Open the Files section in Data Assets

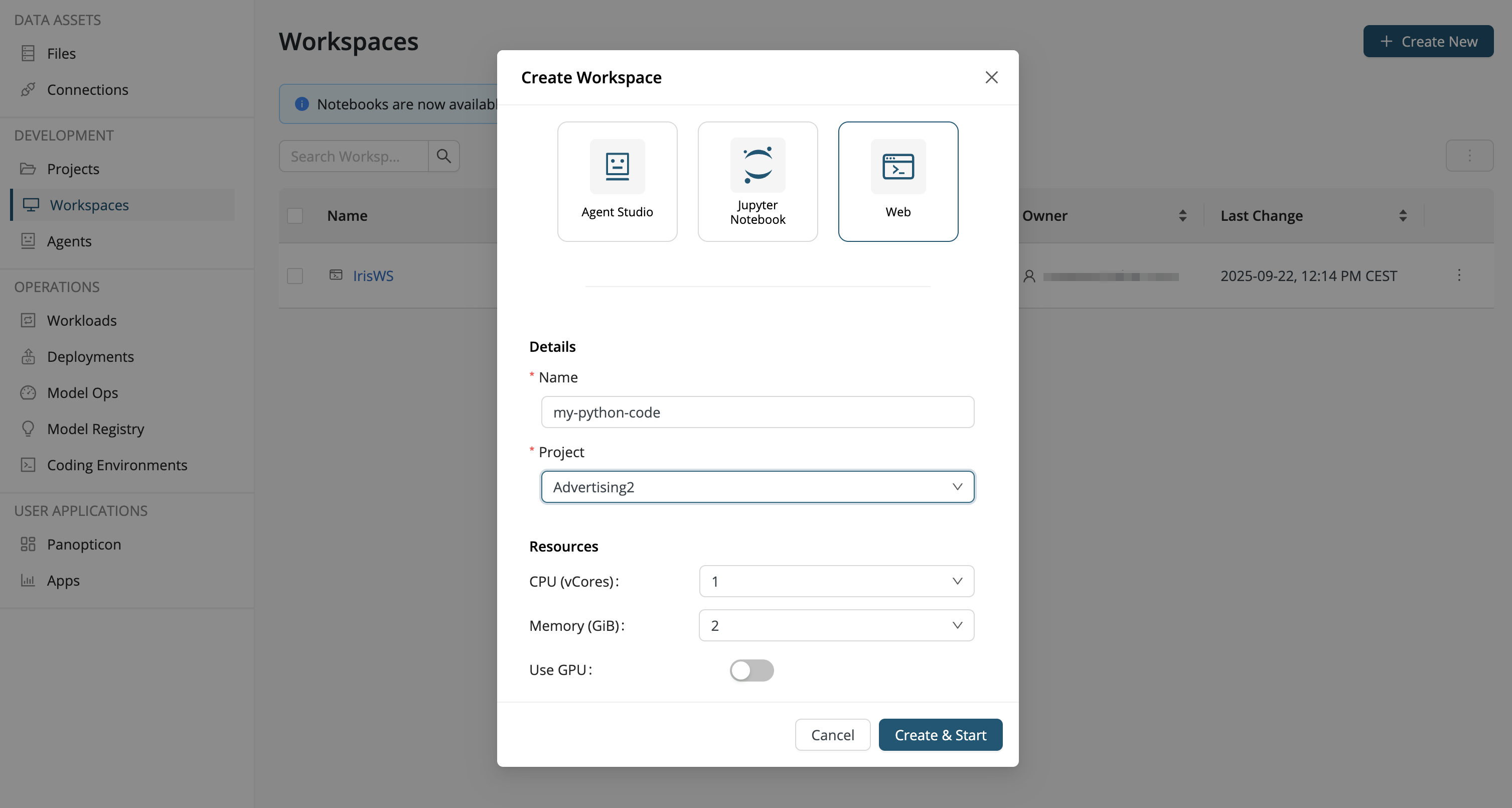point(61,53)
